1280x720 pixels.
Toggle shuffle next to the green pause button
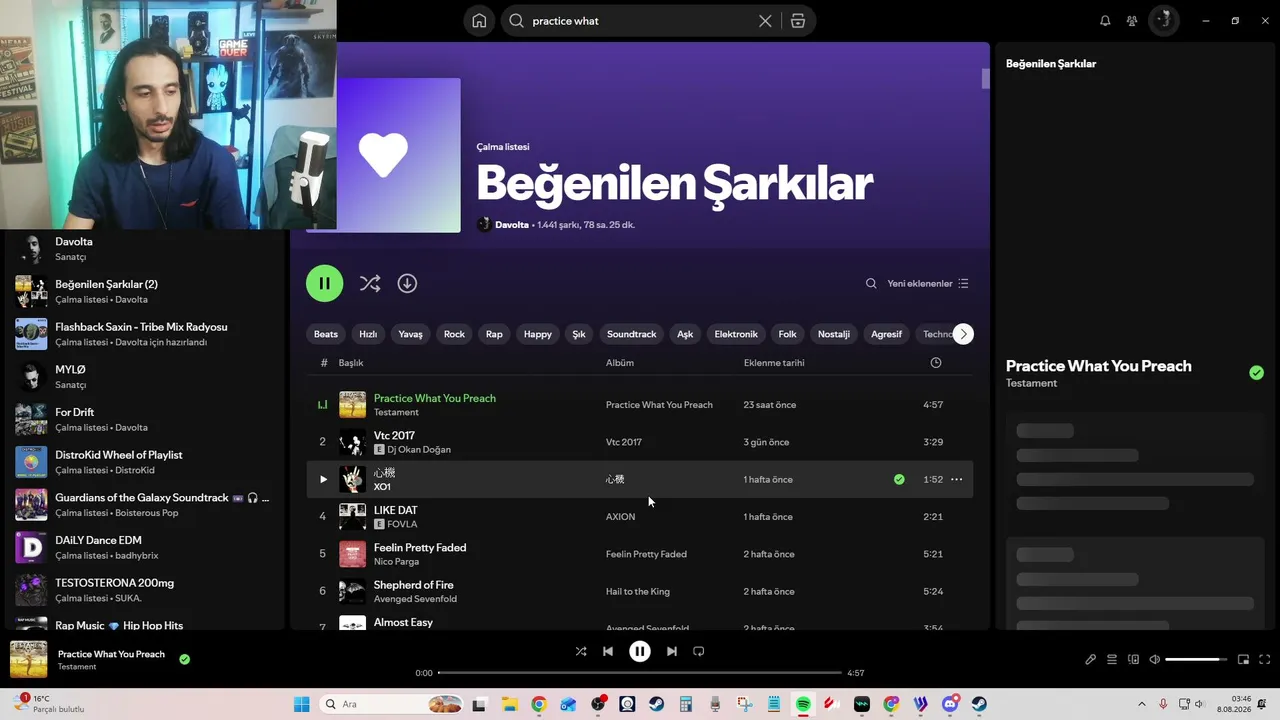pyautogui.click(x=370, y=283)
